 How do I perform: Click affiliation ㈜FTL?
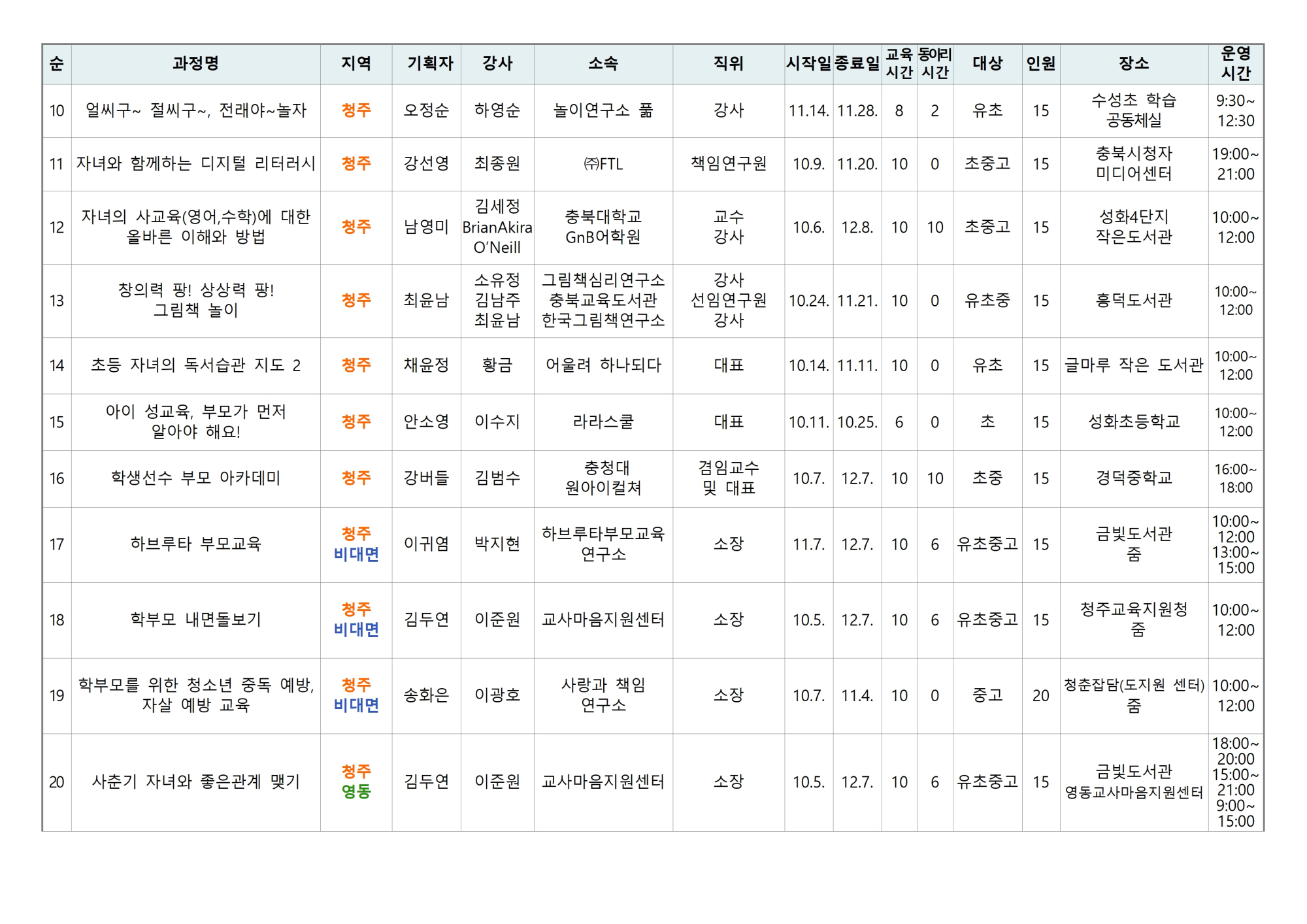(603, 163)
